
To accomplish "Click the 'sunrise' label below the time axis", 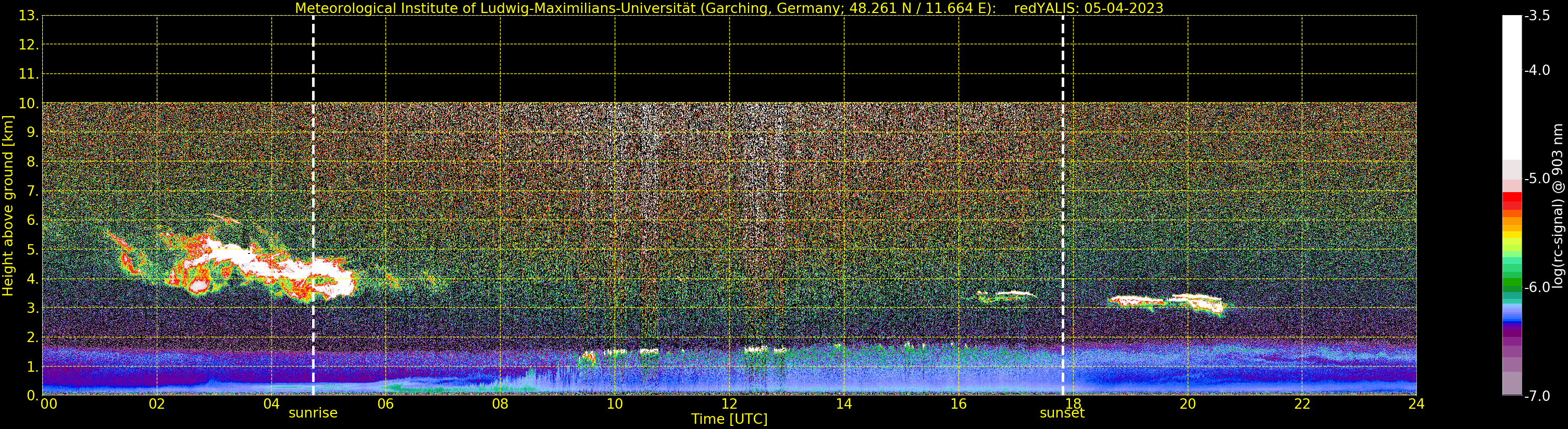I will coord(313,413).
